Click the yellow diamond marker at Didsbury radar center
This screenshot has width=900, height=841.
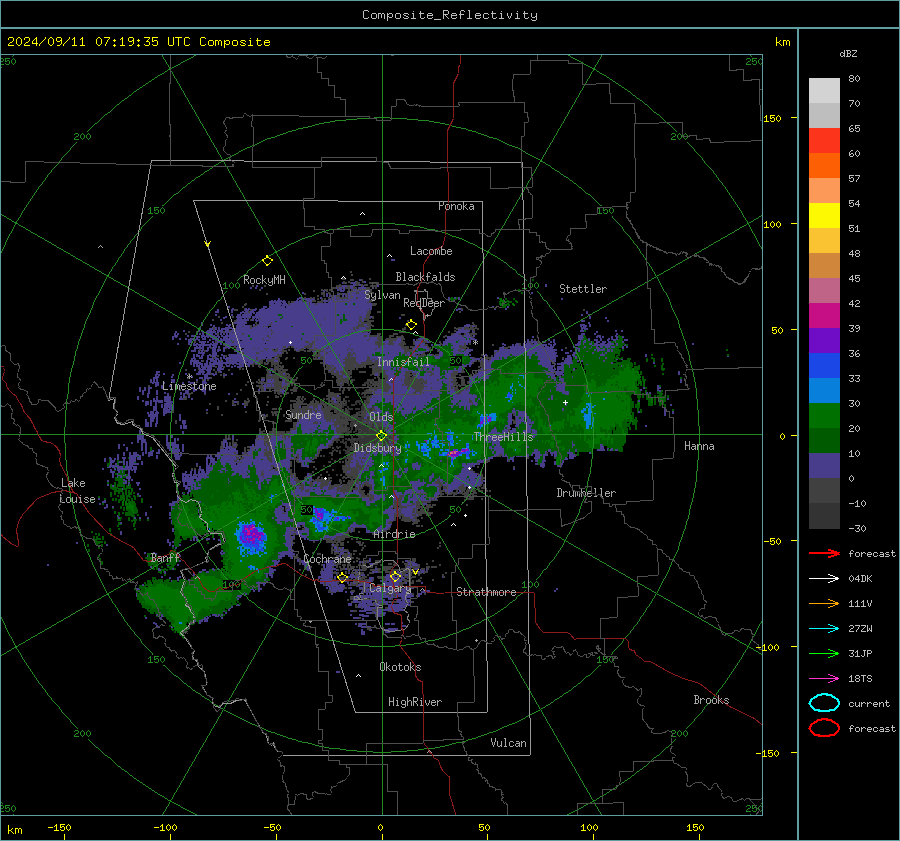pos(381,436)
